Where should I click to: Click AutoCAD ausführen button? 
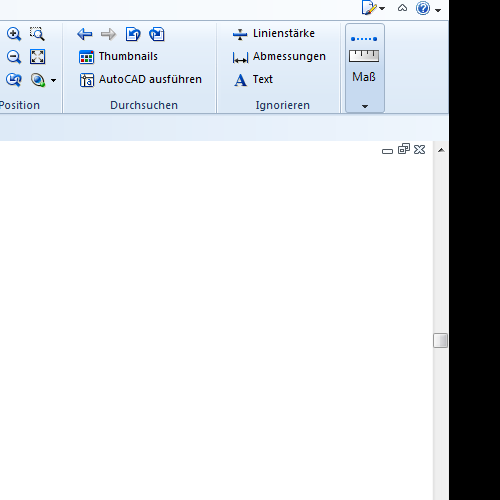140,80
